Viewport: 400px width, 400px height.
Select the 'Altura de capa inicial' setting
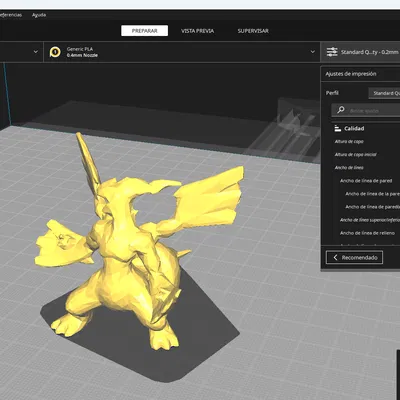(x=355, y=155)
